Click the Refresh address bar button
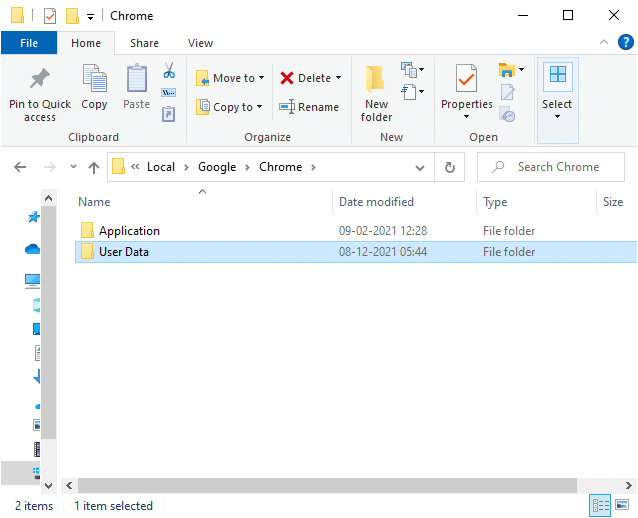Image resolution: width=638 pixels, height=518 pixels. click(x=450, y=167)
